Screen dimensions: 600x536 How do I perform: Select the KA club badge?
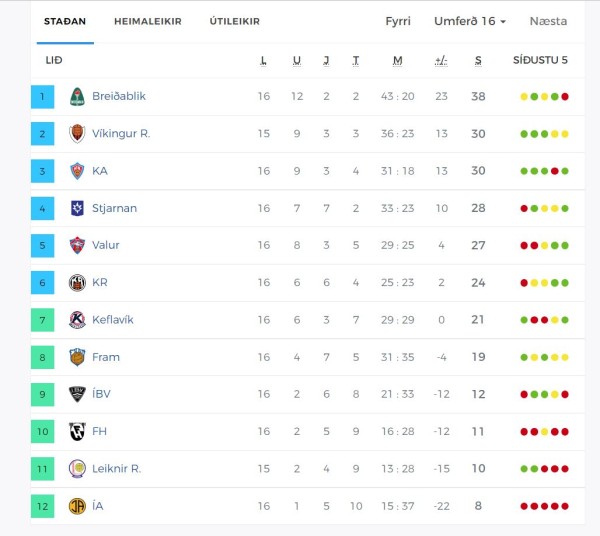pyautogui.click(x=77, y=171)
